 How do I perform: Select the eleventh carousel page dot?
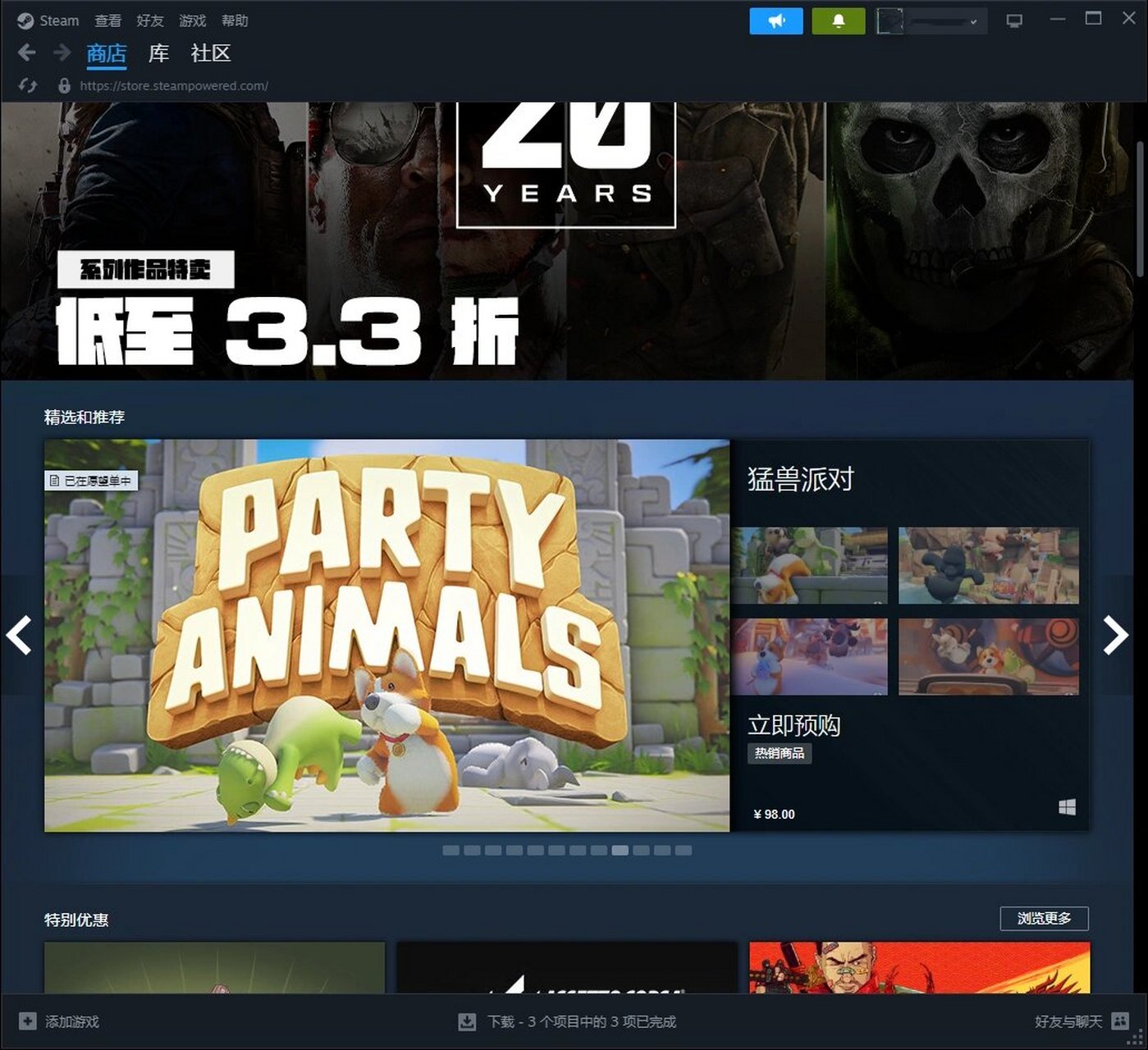pos(662,851)
